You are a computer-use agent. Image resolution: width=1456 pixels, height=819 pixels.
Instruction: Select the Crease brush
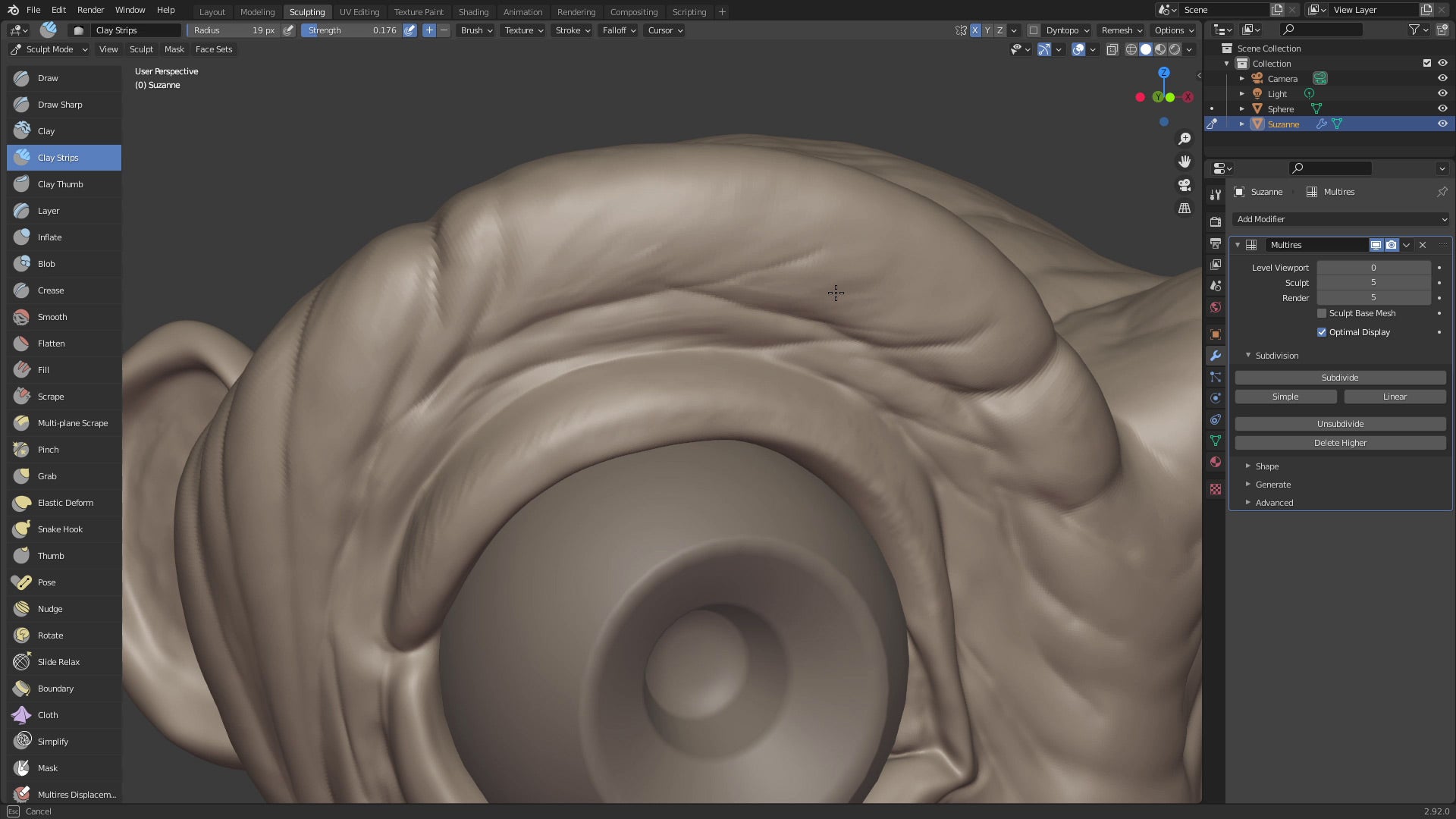point(64,290)
